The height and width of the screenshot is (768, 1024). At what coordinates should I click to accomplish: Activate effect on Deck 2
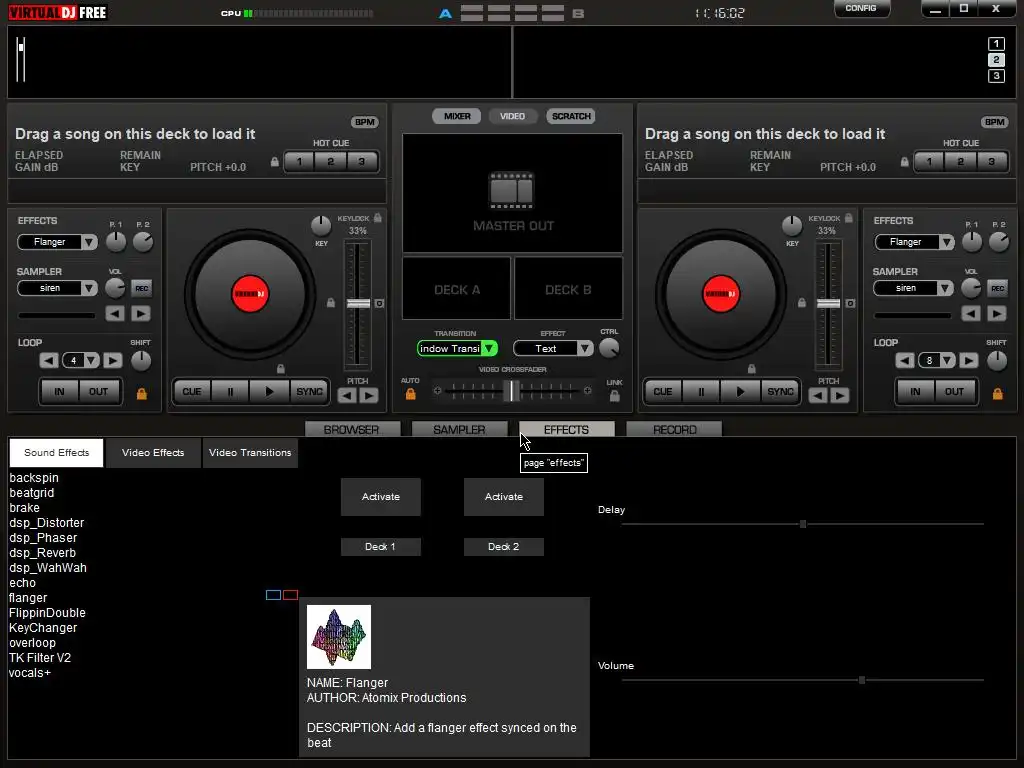pyautogui.click(x=504, y=497)
